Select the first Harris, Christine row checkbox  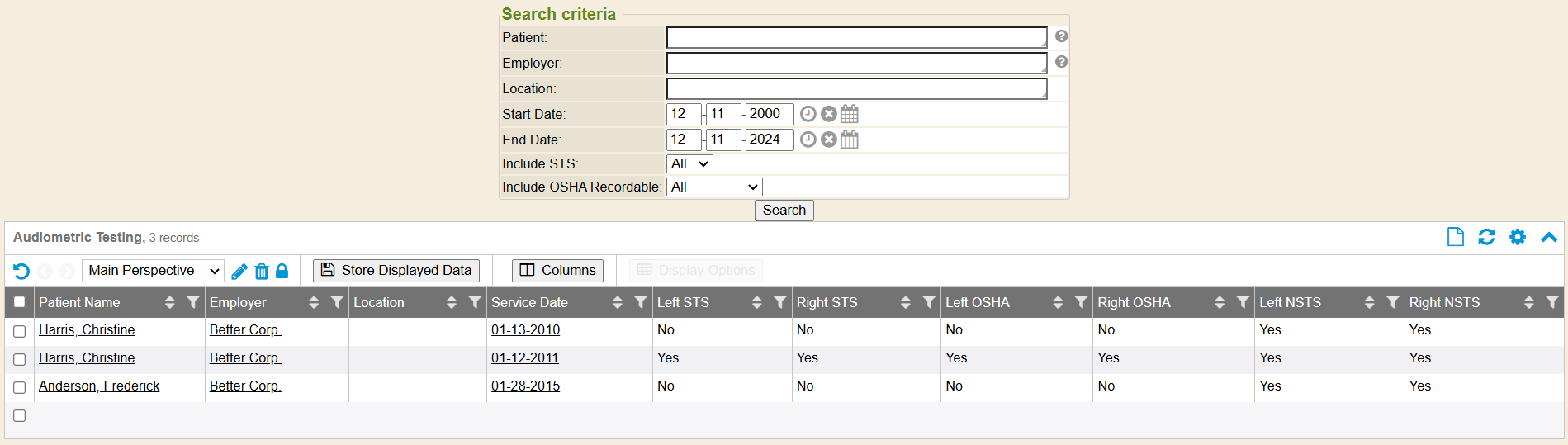[x=20, y=331]
